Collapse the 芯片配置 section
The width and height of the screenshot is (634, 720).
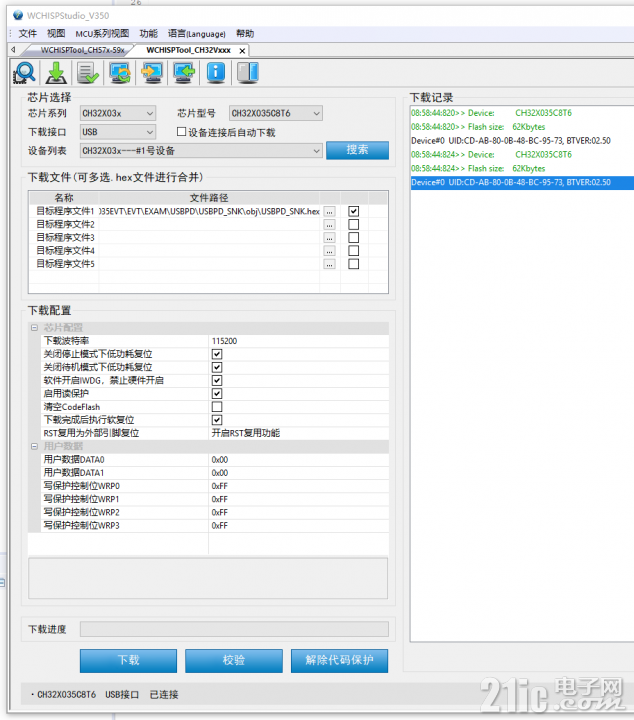pos(34,328)
